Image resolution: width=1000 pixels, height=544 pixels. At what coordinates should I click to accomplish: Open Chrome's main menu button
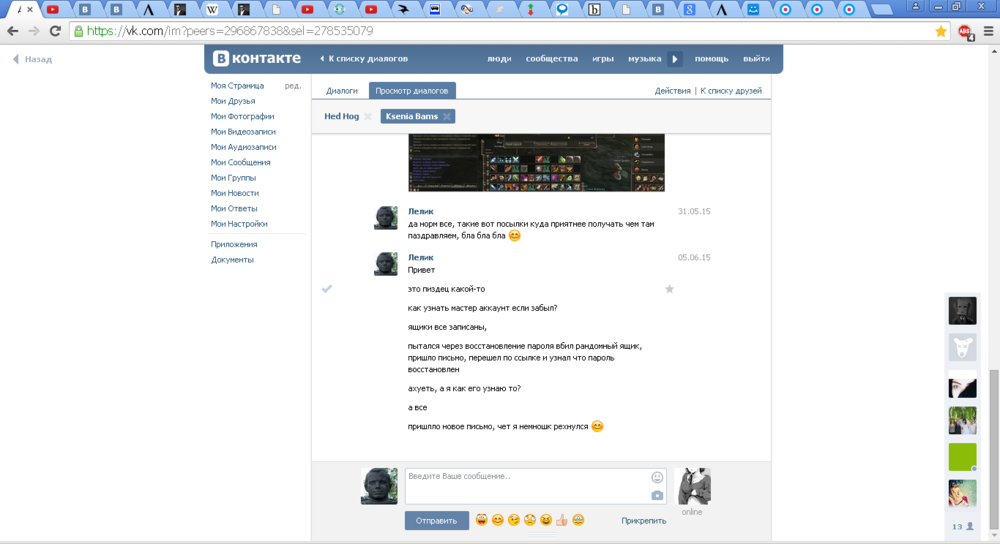pos(988,31)
